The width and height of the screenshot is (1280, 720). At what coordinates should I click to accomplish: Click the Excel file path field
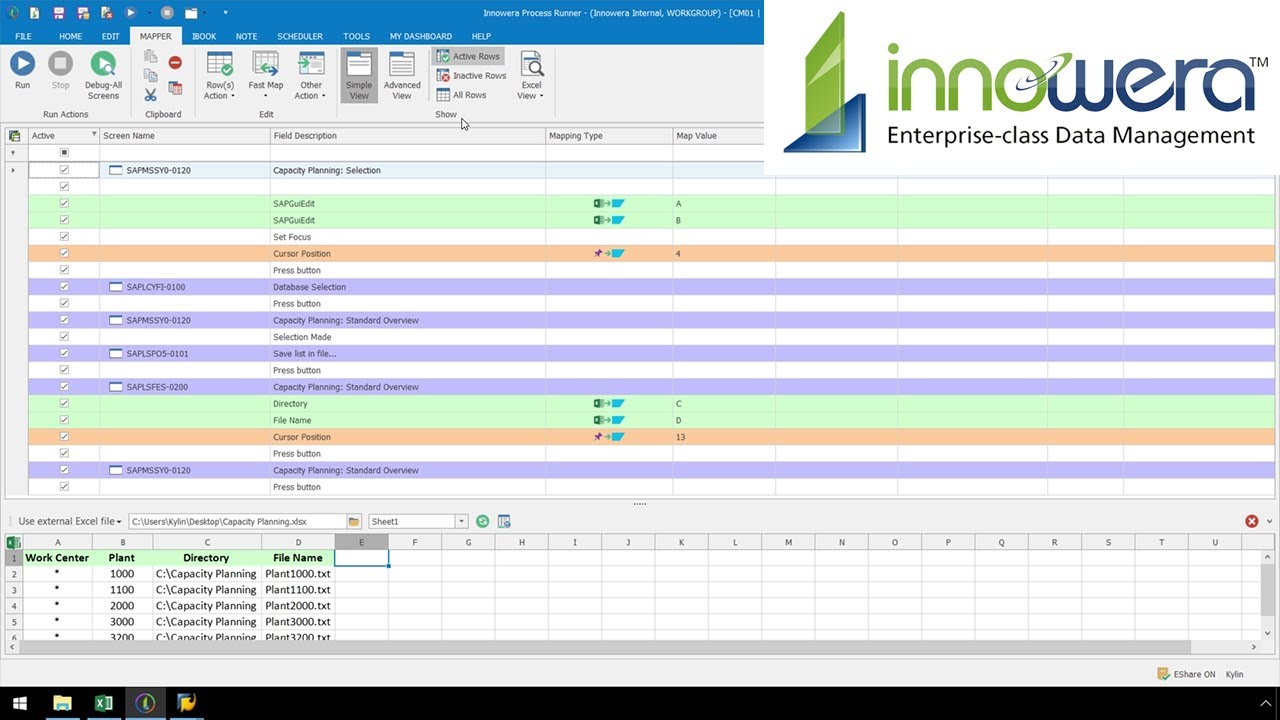point(237,521)
